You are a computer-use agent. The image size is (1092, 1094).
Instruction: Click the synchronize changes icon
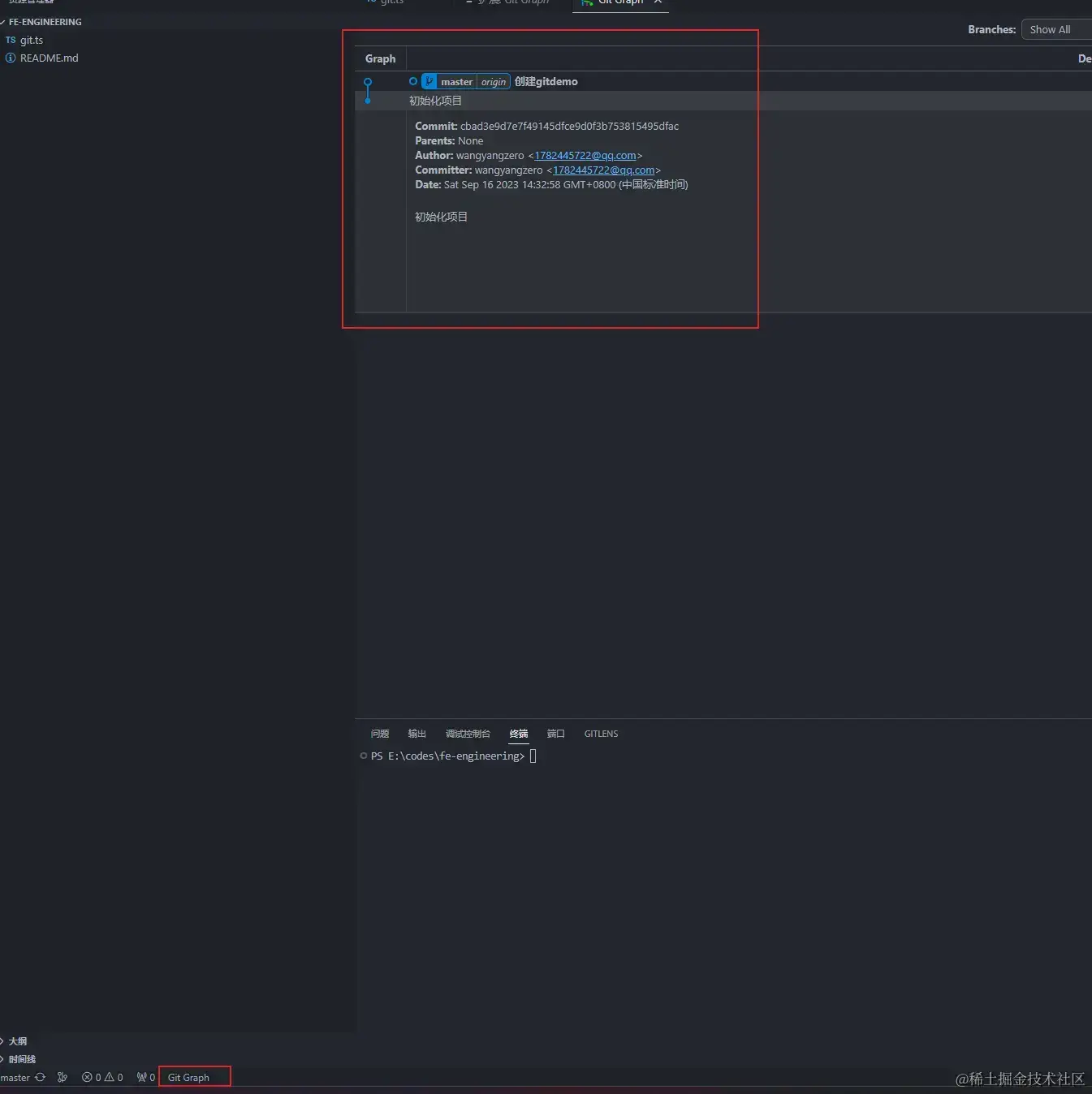pos(40,1078)
